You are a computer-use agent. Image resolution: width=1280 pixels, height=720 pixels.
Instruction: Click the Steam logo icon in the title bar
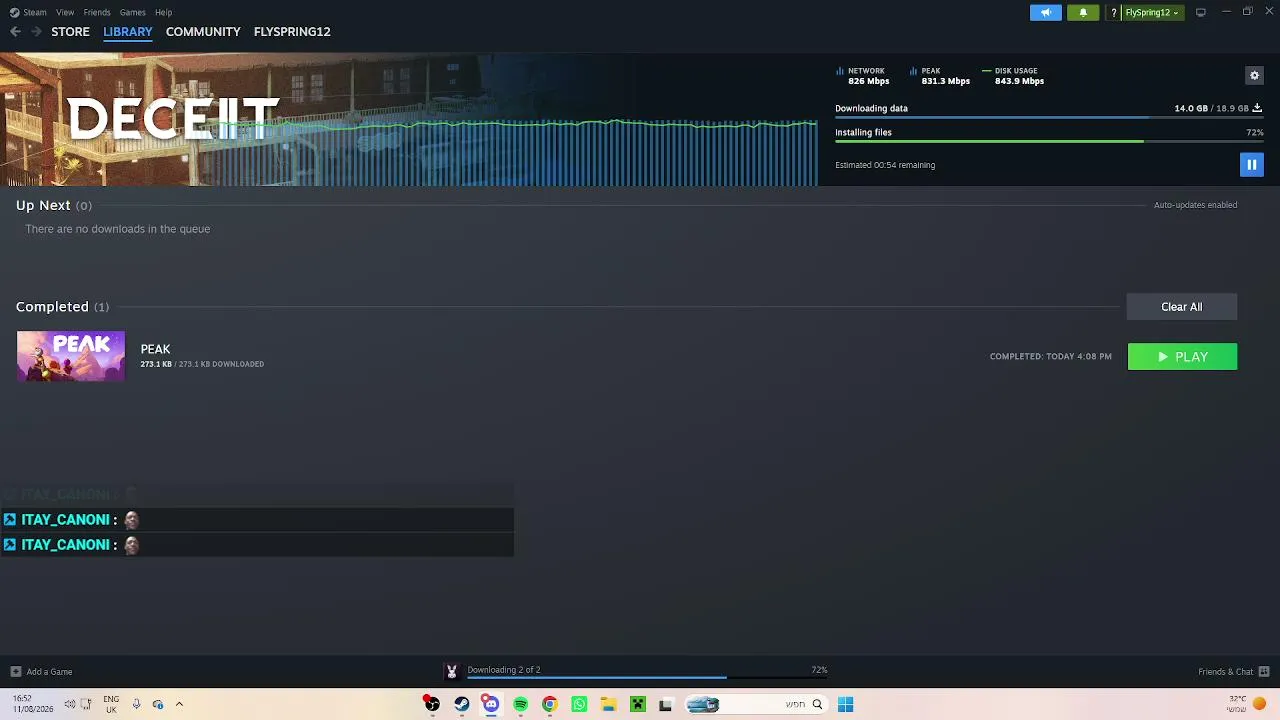13,12
